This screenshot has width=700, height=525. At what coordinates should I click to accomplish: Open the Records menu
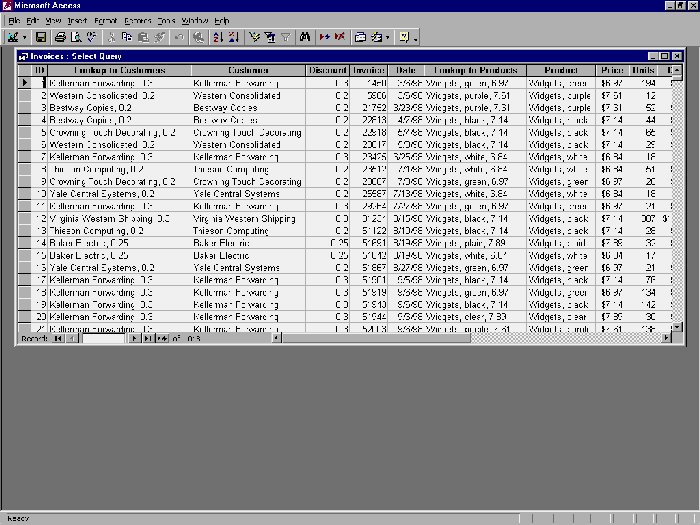[137, 20]
